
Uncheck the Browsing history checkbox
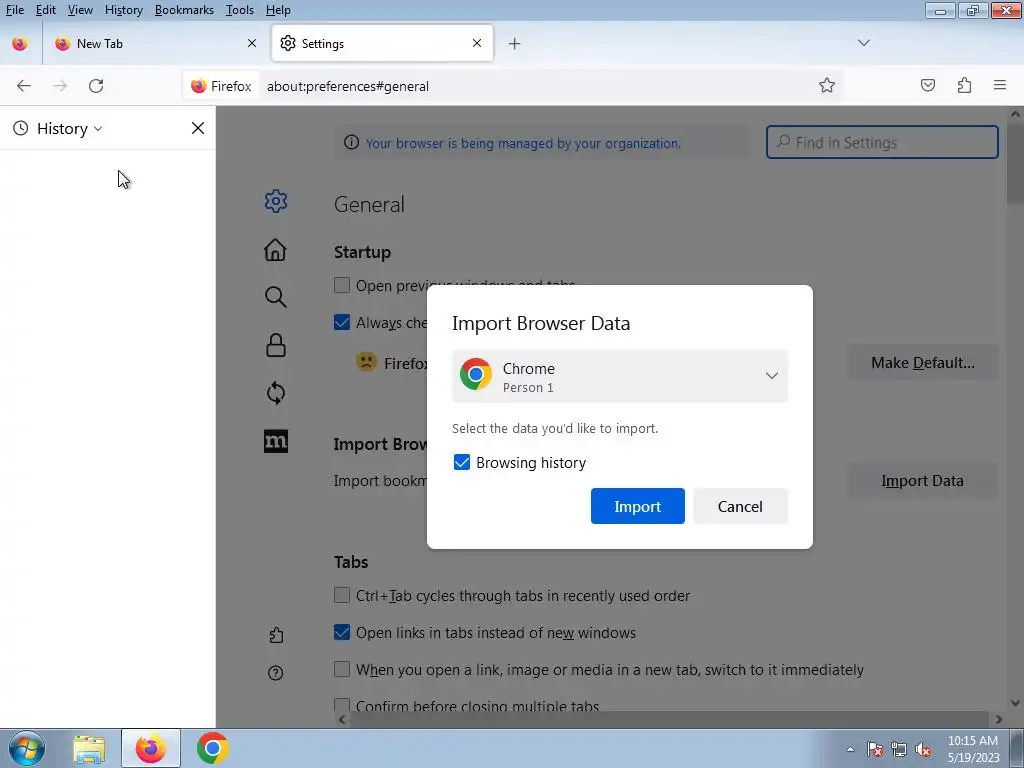click(x=462, y=462)
